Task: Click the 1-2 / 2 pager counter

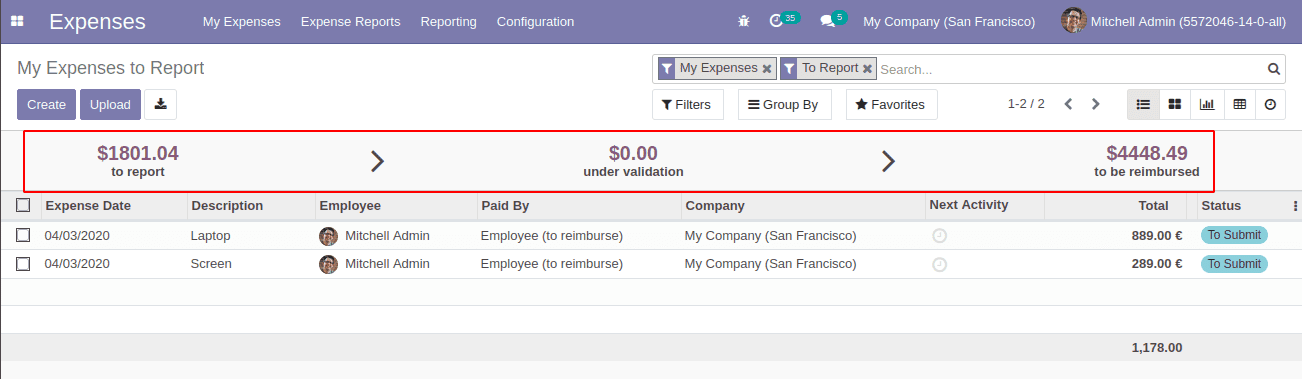Action: 1026,104
